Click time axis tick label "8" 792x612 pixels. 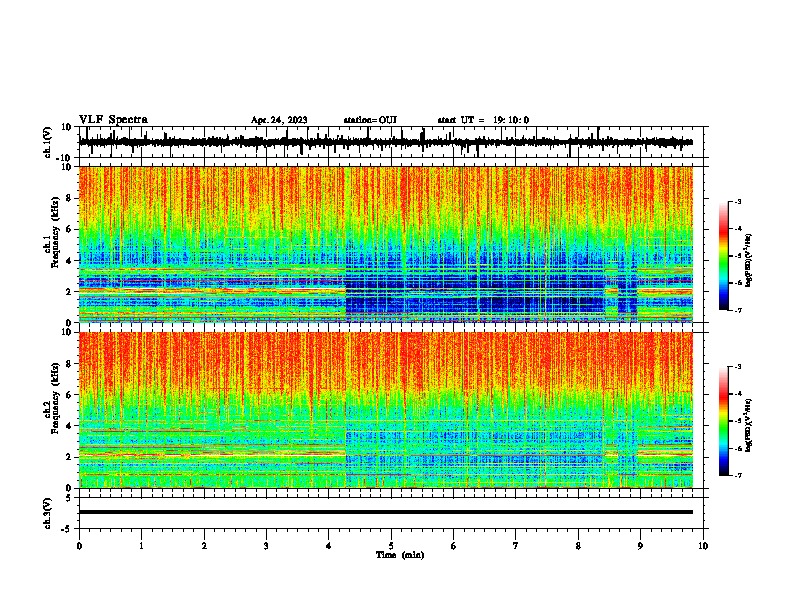[x=578, y=546]
